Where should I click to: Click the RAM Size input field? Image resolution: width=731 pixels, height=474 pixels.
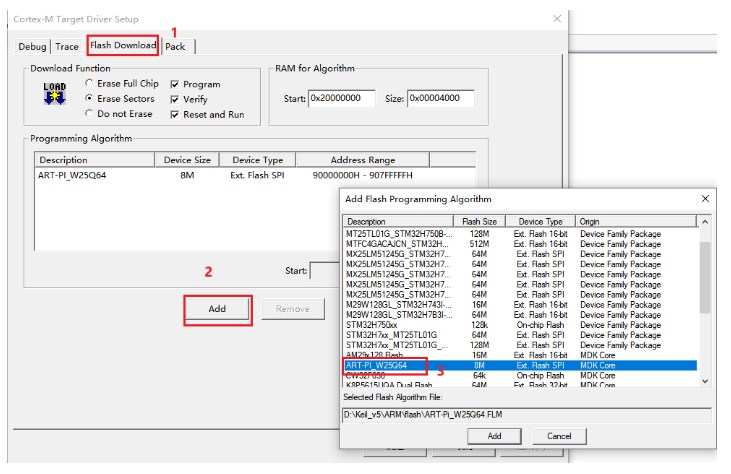point(441,98)
